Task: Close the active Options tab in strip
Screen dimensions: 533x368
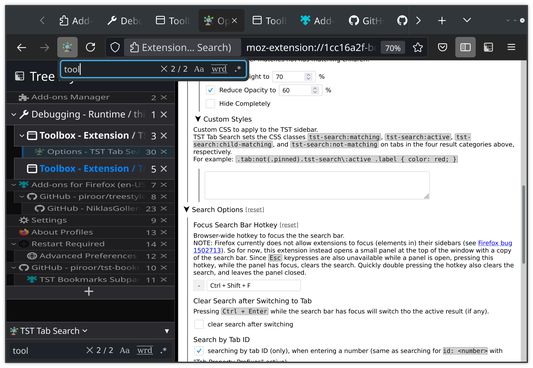Action: tap(235, 21)
